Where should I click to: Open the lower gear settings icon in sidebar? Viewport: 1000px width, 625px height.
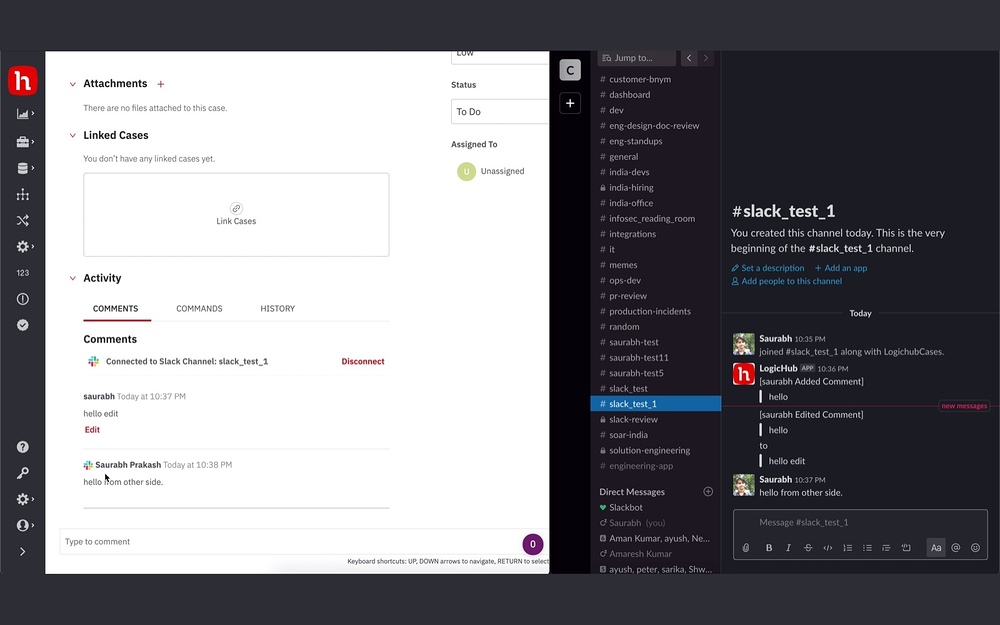click(x=22, y=499)
